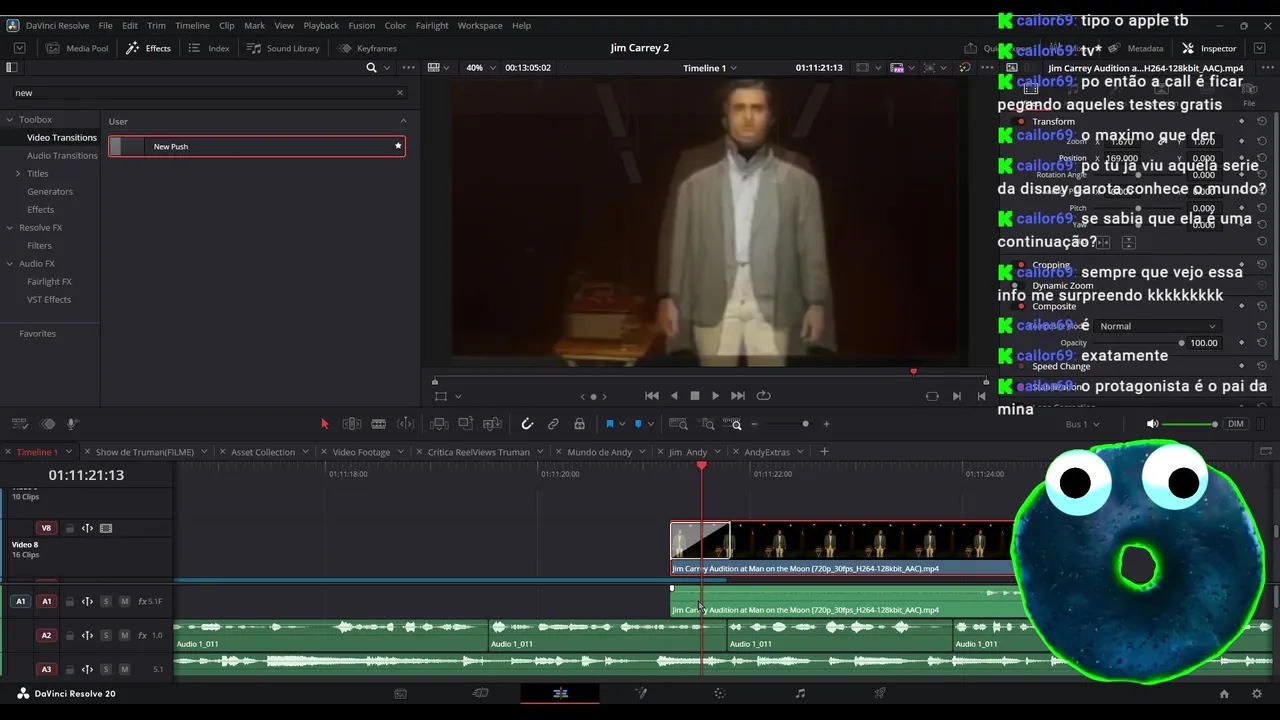Viewport: 1280px width, 720px height.
Task: Lock the V8 video track
Action: pyautogui.click(x=70, y=528)
